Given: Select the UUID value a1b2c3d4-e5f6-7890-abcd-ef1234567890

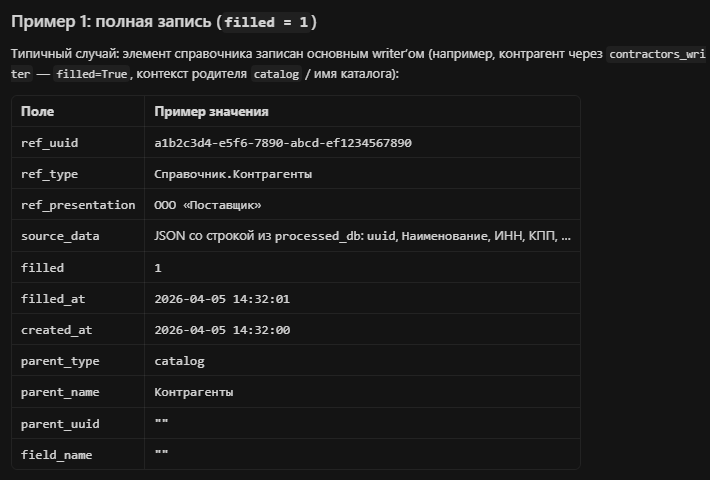Looking at the screenshot, I should pos(283,143).
